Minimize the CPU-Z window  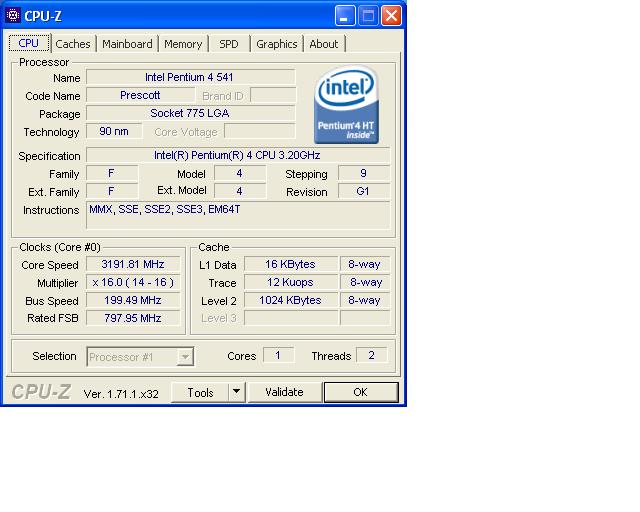tap(344, 16)
